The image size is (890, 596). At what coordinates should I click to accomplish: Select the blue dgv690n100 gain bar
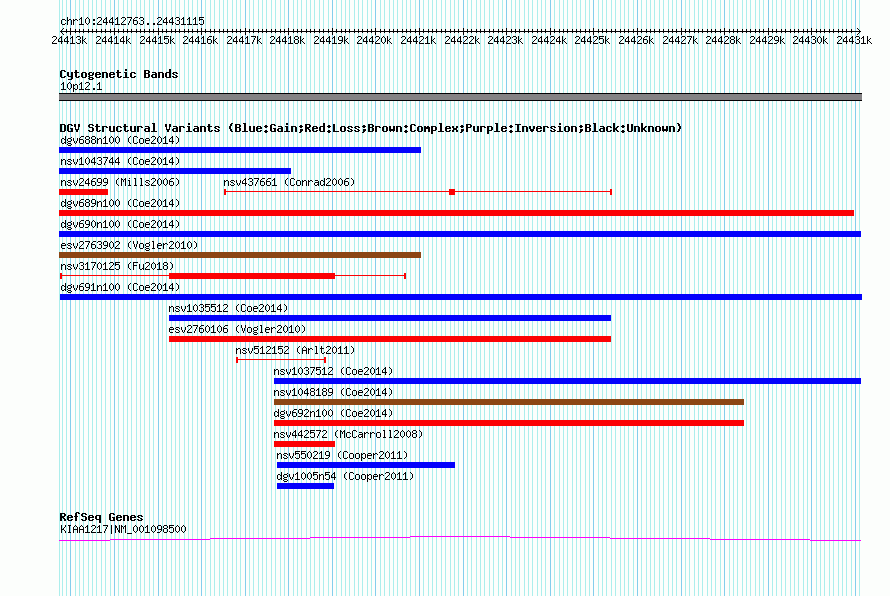pos(460,234)
